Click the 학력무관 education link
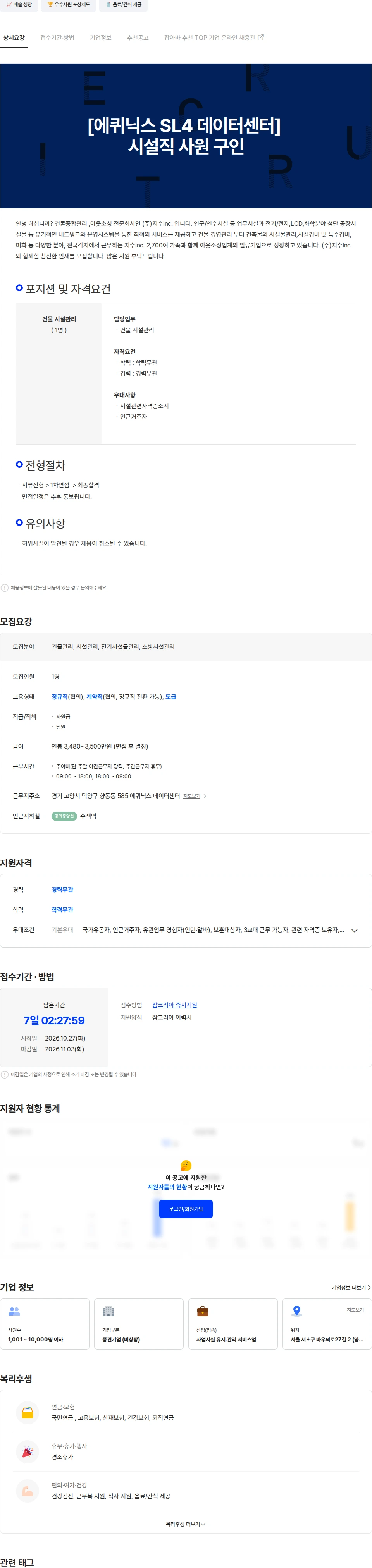The image size is (372, 1568). (x=62, y=910)
